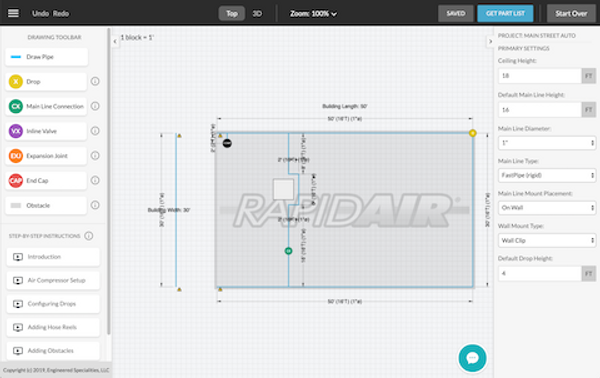Select the Main Line Connection tool
This screenshot has height=378, width=600.
click(x=46, y=106)
